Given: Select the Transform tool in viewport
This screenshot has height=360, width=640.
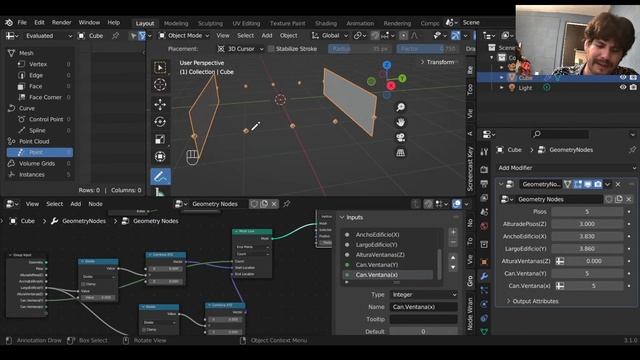Looking at the screenshot, I should [160, 157].
